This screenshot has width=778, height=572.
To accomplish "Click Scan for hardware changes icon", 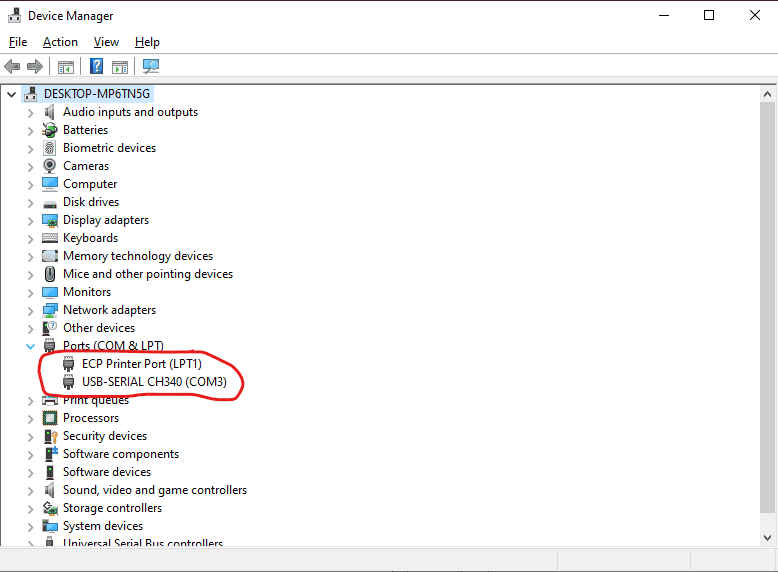I will (x=151, y=67).
